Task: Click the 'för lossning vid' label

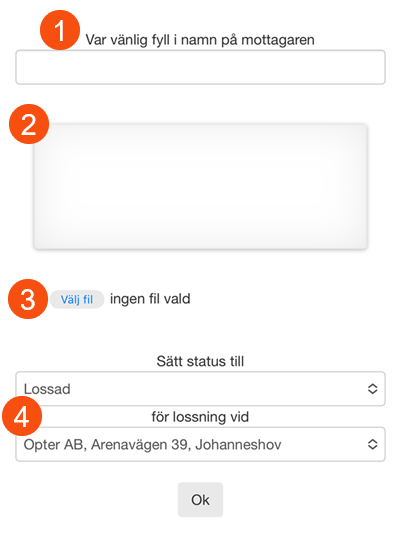Action: click(200, 417)
